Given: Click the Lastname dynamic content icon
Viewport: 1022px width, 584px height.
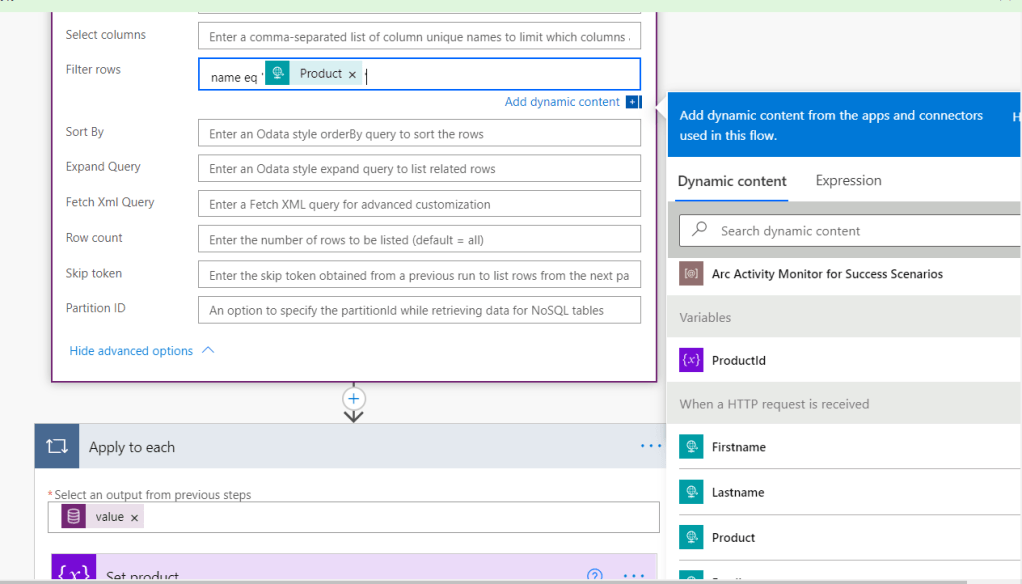Looking at the screenshot, I should coord(691,492).
